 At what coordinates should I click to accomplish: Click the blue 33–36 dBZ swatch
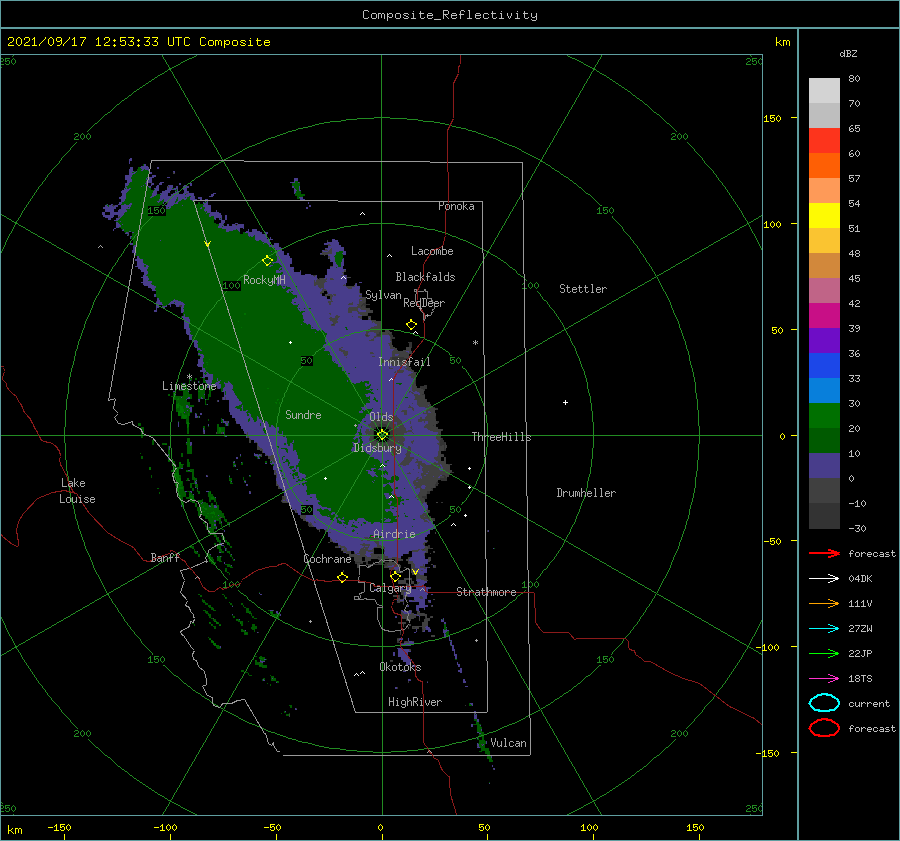click(824, 366)
